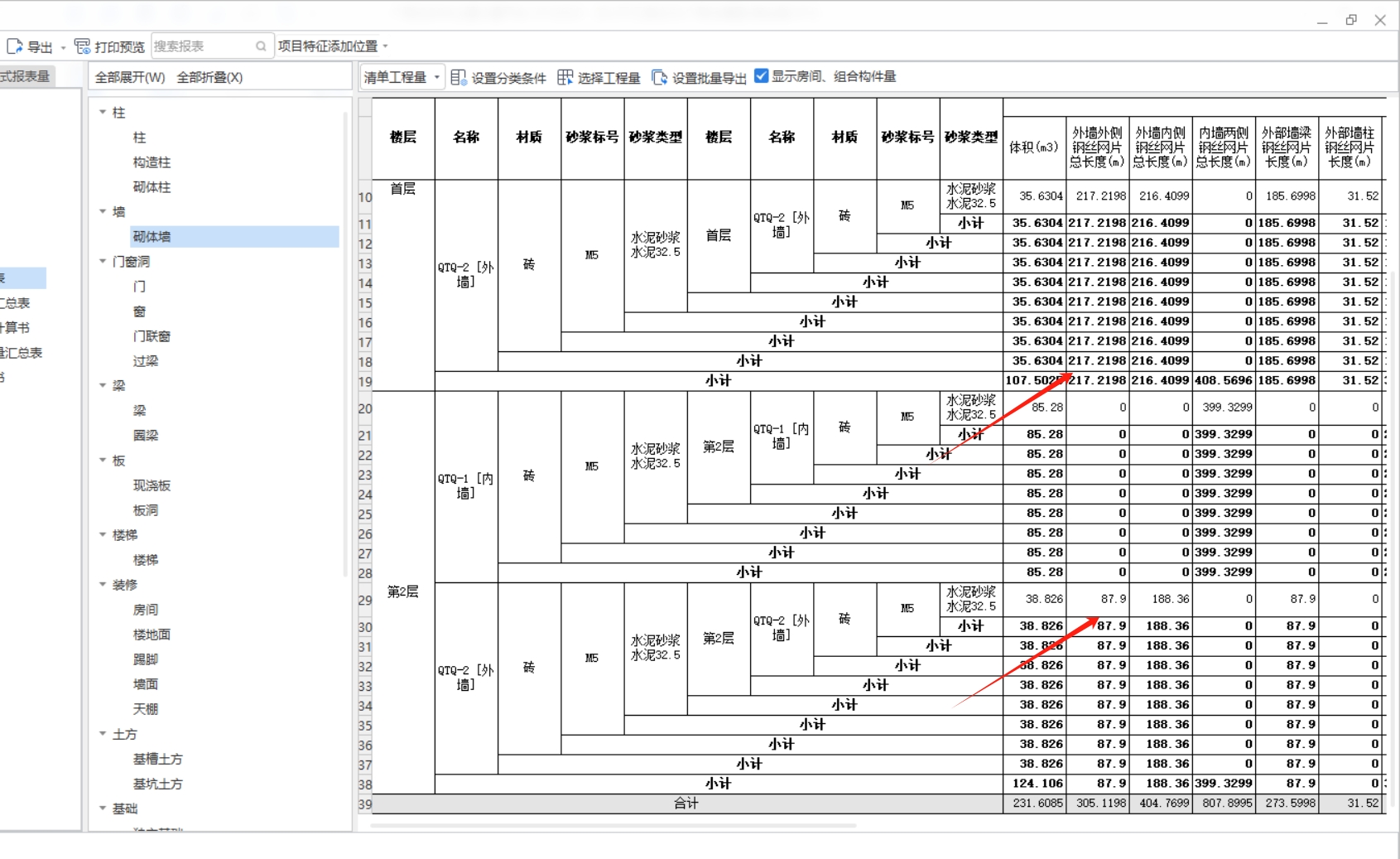Open the 清单工程量 dropdown
The height and width of the screenshot is (859, 1400).
pyautogui.click(x=402, y=77)
